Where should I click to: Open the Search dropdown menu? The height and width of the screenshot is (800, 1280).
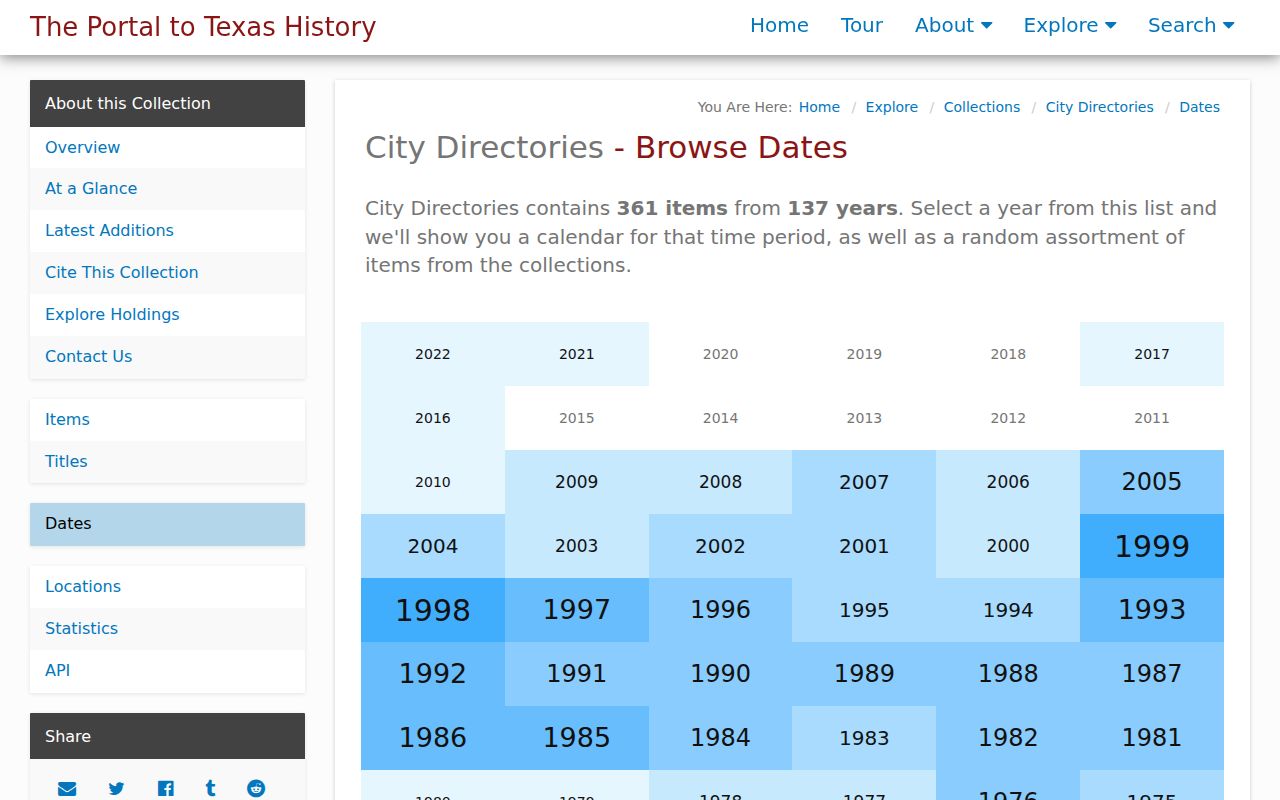(1191, 25)
